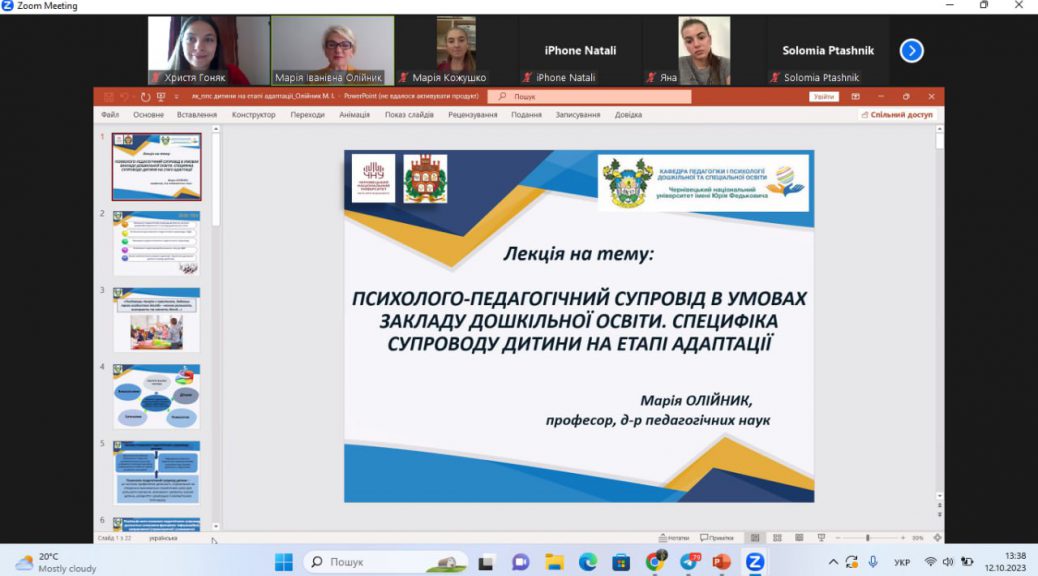Click the Undo arrow in PowerPoint title bar
1038x576 pixels.
124,97
